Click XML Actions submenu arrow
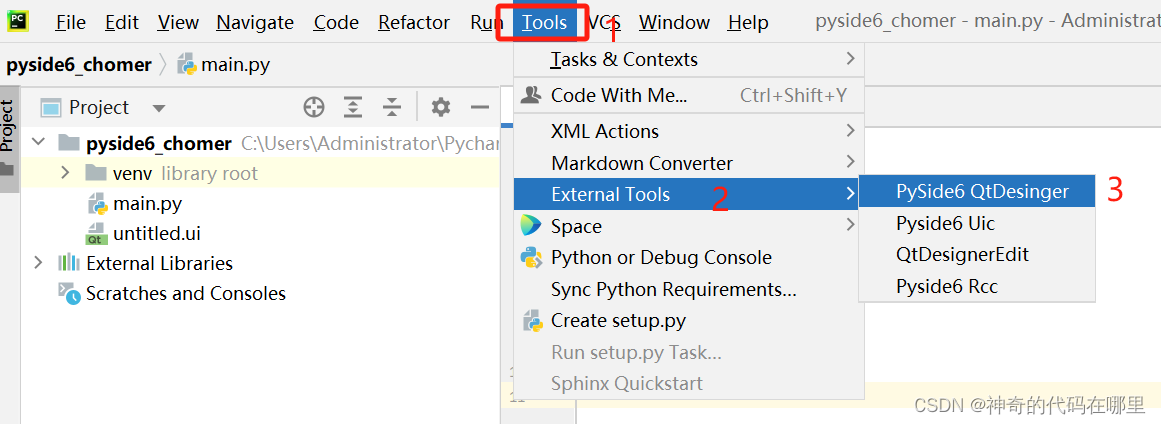The image size is (1161, 424). [850, 131]
